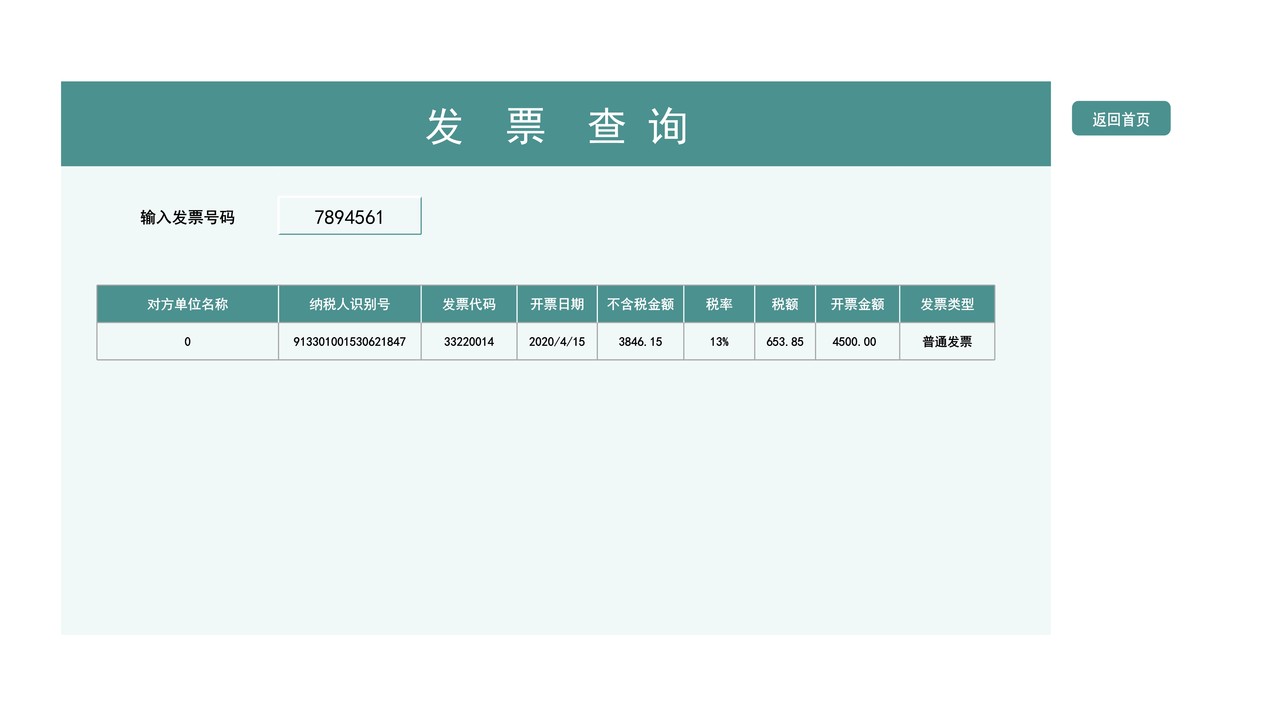Viewport: 1280px width, 716px height.
Task: Click the amount cell 3846.15
Action: pyautogui.click(x=640, y=341)
